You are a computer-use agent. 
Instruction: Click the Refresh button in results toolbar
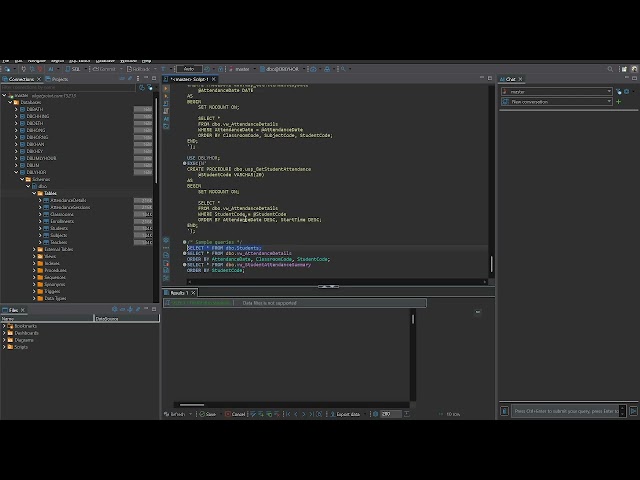click(x=175, y=414)
